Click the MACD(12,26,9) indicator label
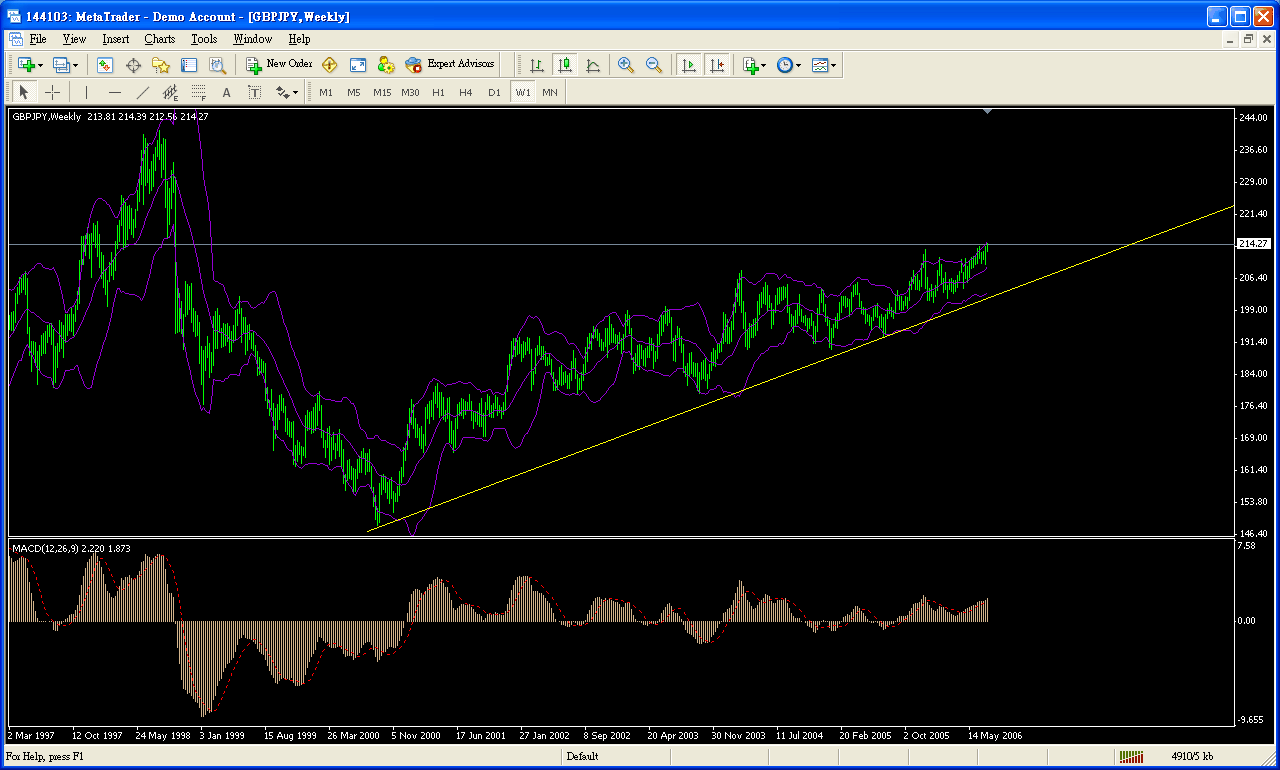 pos(71,548)
